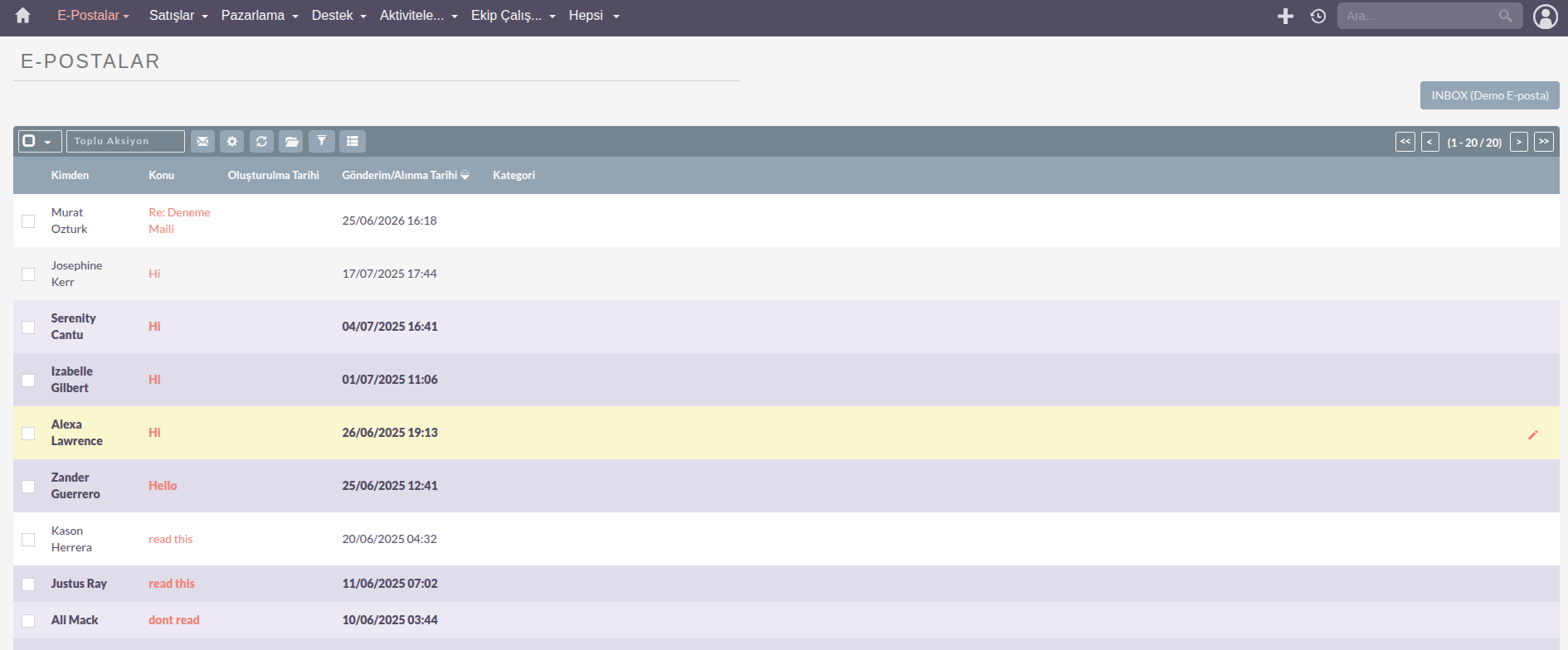Open recently viewed history icon
The height and width of the screenshot is (650, 1568).
1318,16
